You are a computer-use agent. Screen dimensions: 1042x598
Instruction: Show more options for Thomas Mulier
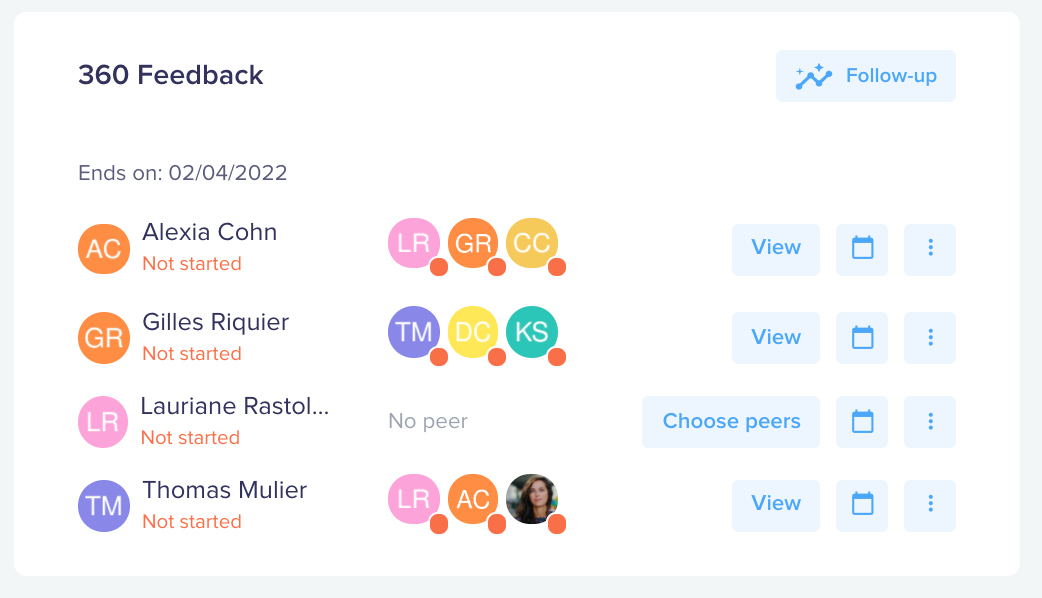coord(930,506)
